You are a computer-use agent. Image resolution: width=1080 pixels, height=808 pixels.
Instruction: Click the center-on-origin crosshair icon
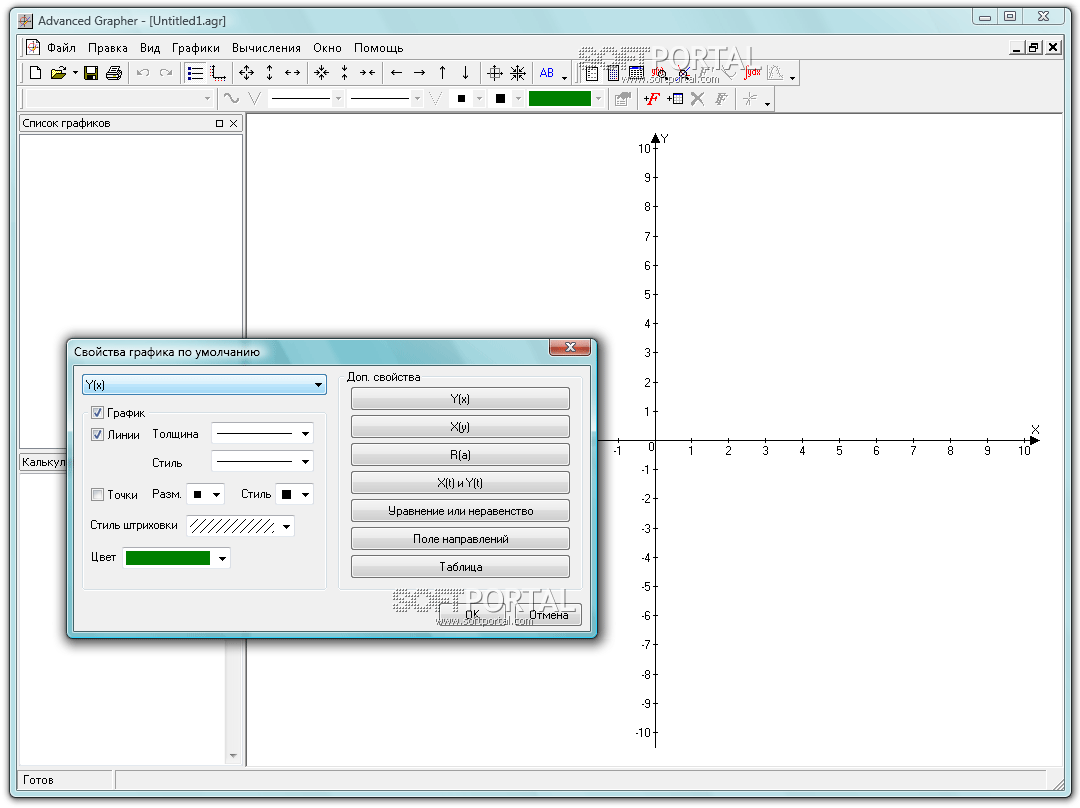tap(495, 72)
